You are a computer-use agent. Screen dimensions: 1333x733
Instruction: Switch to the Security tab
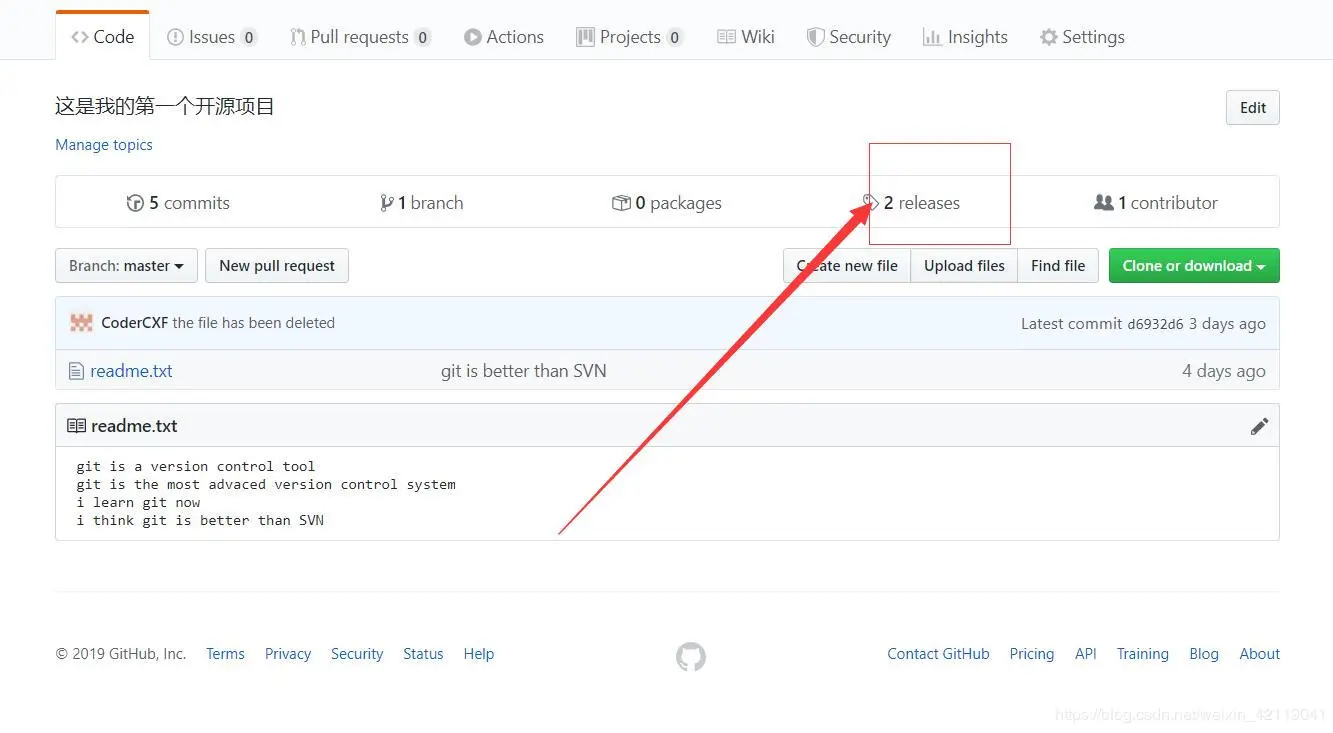point(848,37)
